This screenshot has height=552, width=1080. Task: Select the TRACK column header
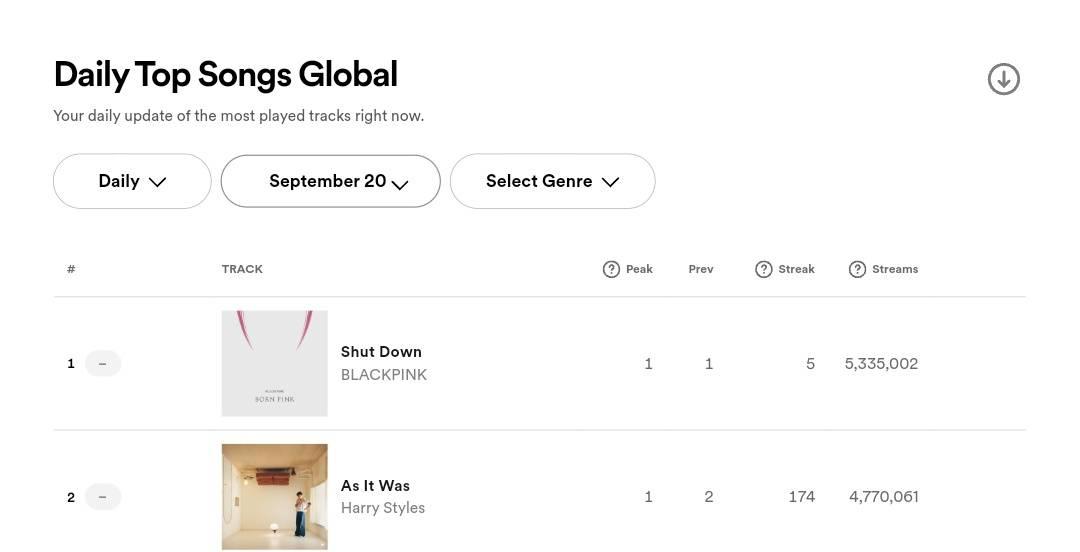point(242,269)
